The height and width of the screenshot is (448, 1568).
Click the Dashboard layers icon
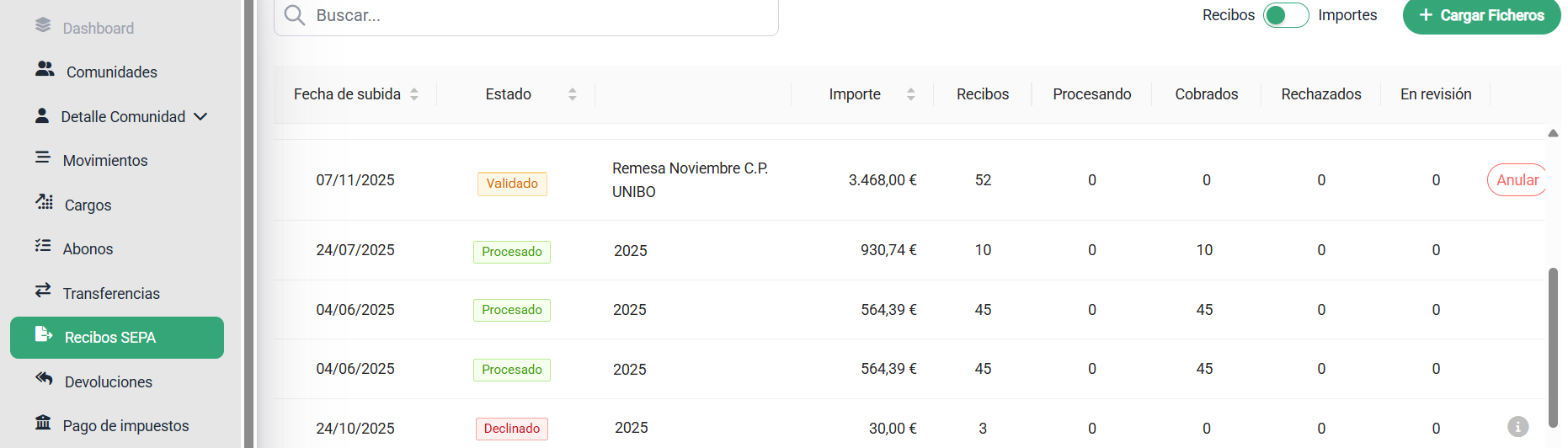point(43,26)
